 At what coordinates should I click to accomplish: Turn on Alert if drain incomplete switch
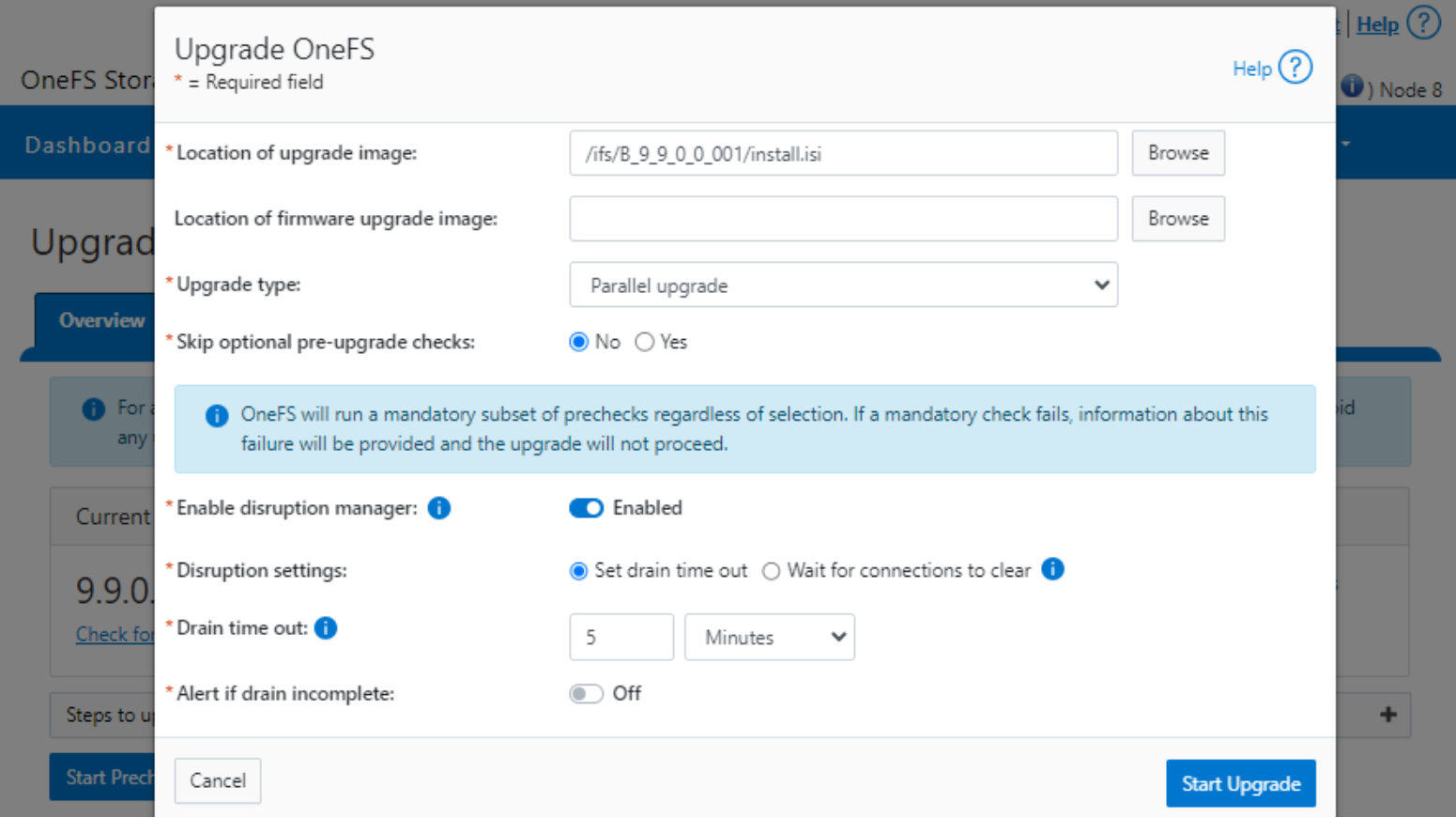pyautogui.click(x=586, y=694)
